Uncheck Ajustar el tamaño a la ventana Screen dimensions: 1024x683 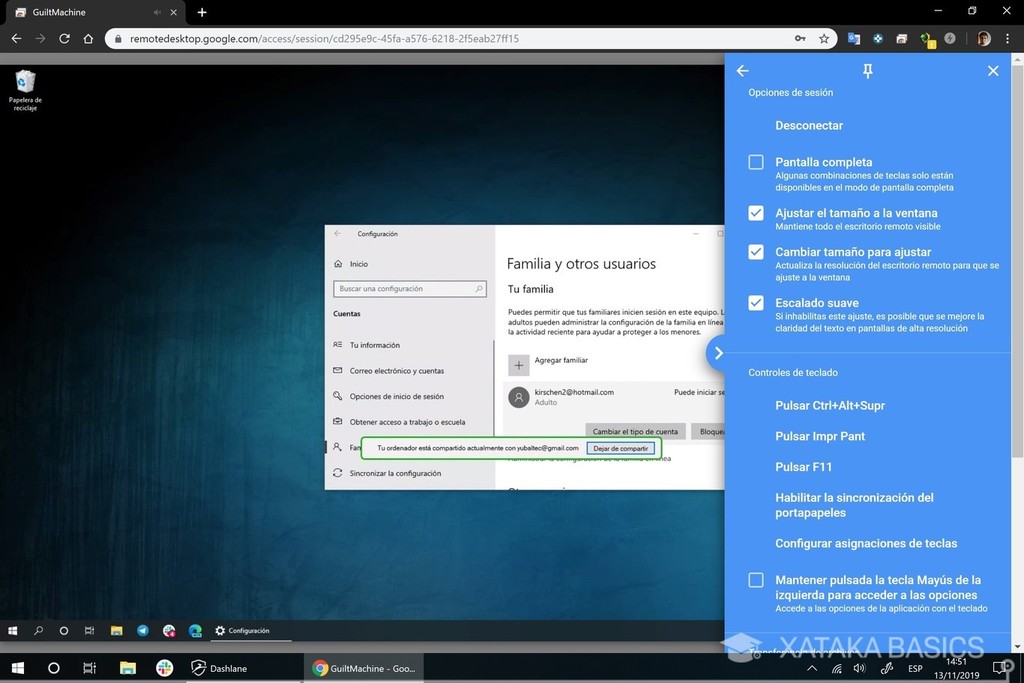click(x=755, y=212)
